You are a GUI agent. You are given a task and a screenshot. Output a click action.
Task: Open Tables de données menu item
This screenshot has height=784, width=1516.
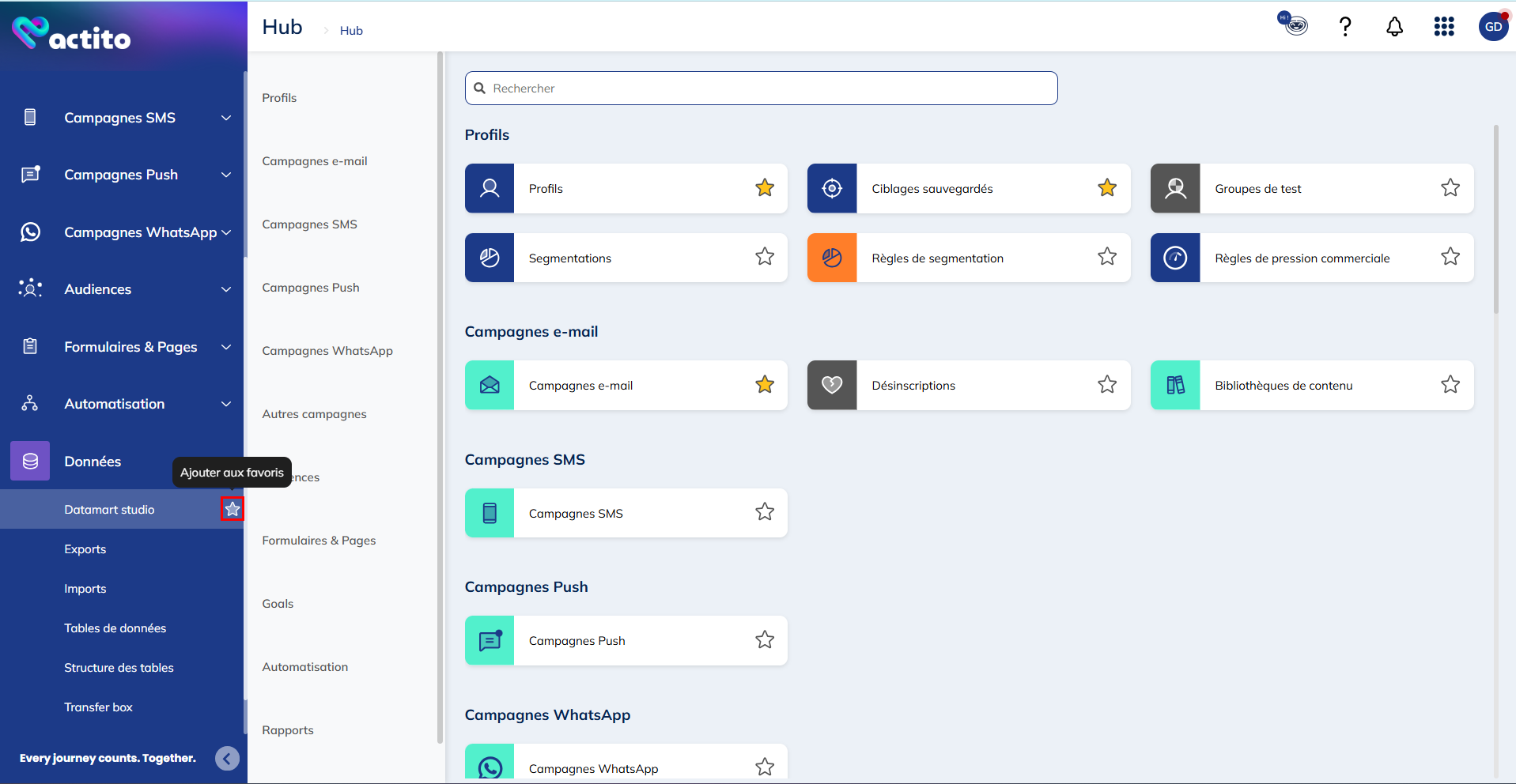pyautogui.click(x=115, y=628)
